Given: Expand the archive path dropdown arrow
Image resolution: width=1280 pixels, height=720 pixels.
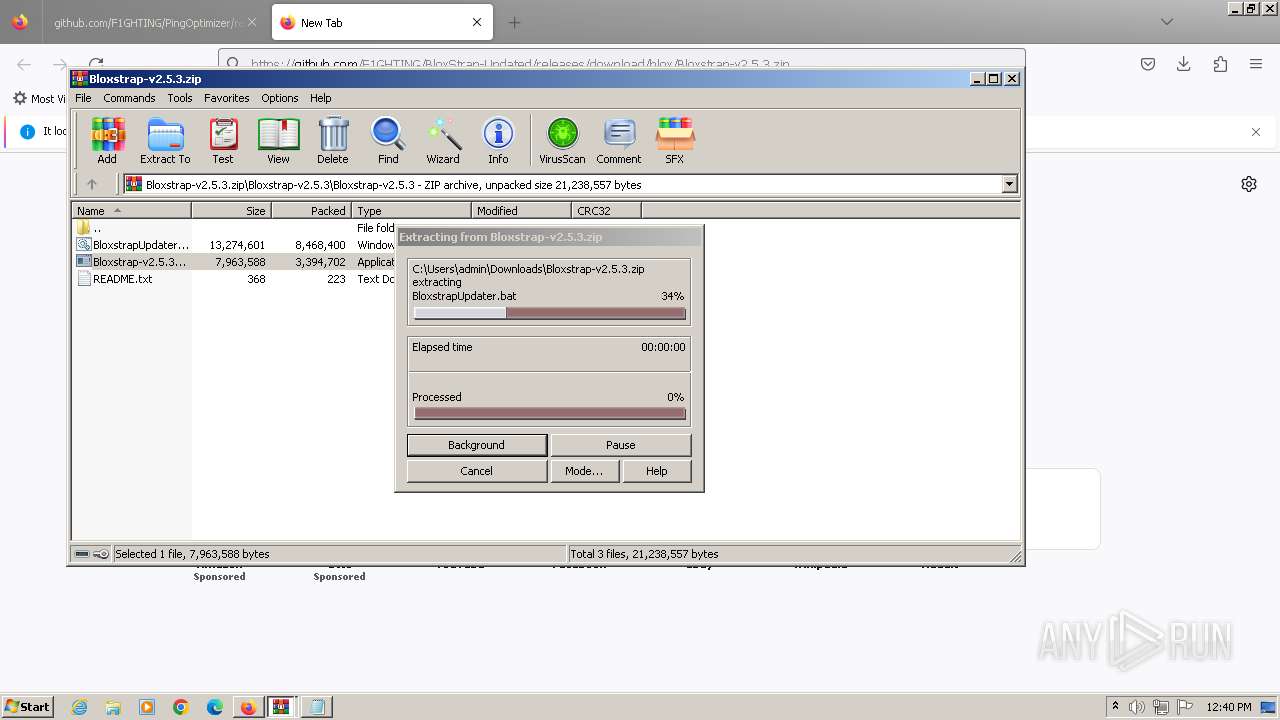Looking at the screenshot, I should click(1009, 184).
